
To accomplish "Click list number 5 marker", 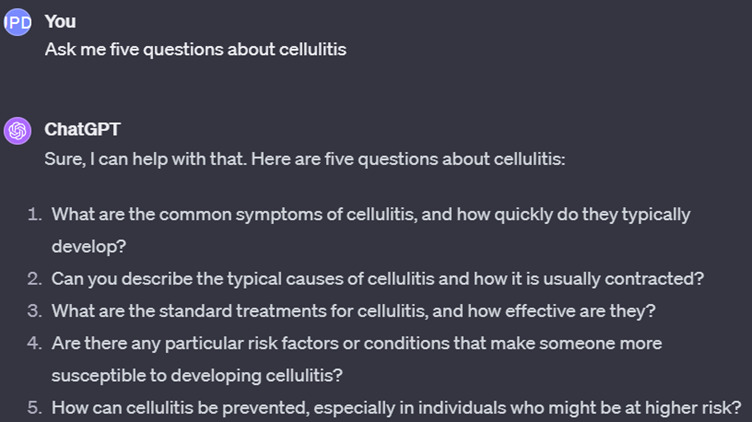I will [35, 408].
